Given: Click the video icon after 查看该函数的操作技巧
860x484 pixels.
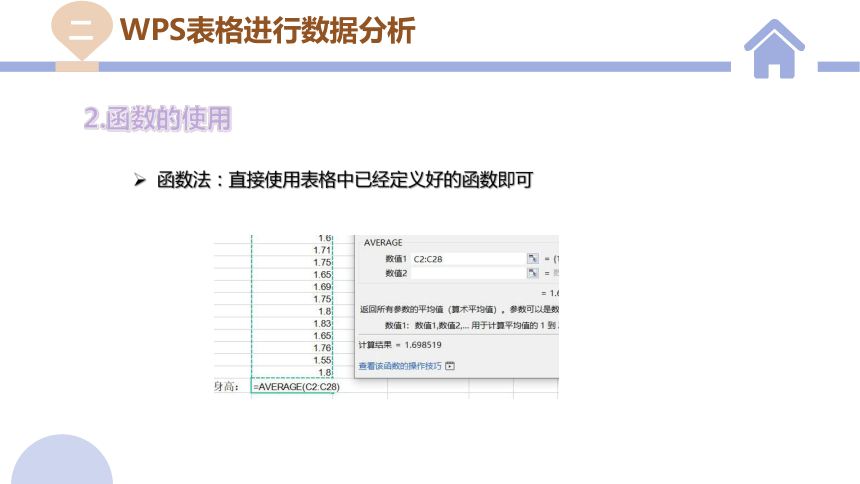Looking at the screenshot, I should tap(450, 366).
